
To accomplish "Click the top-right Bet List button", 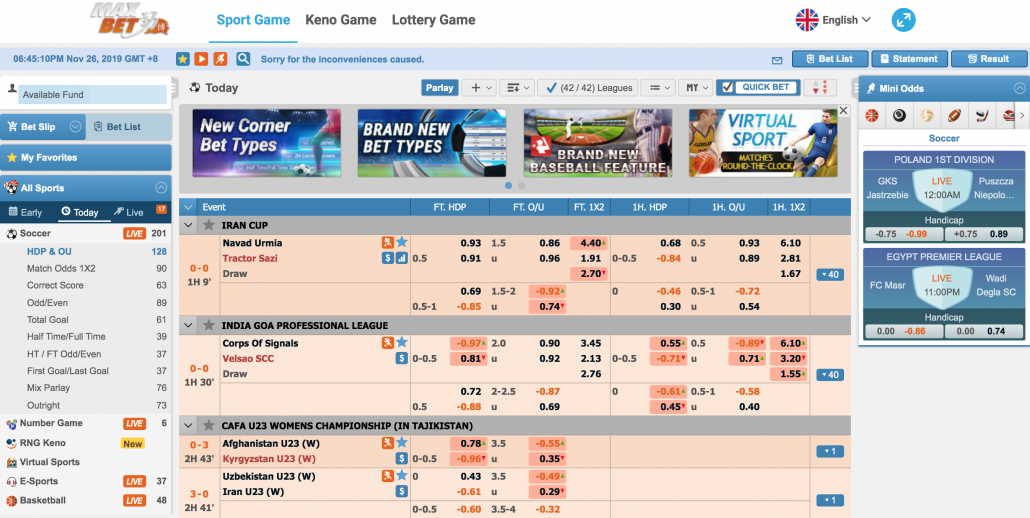I will click(830, 58).
